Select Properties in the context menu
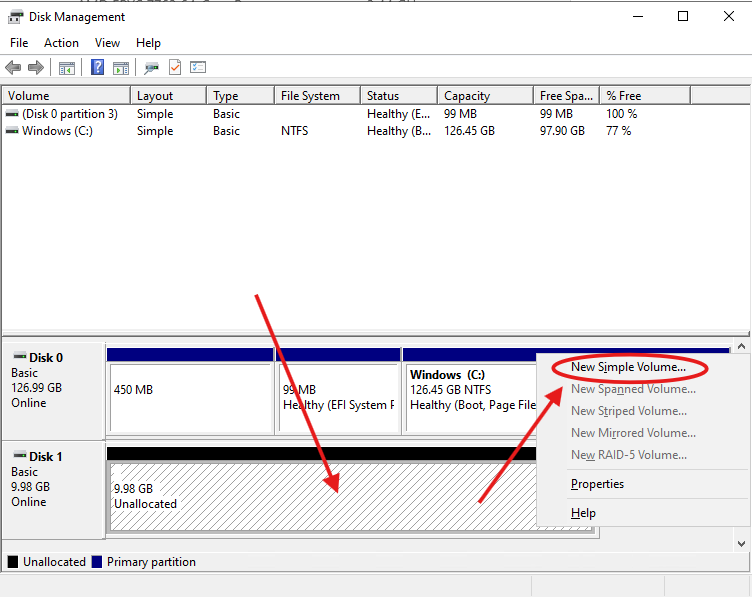 pyautogui.click(x=597, y=484)
